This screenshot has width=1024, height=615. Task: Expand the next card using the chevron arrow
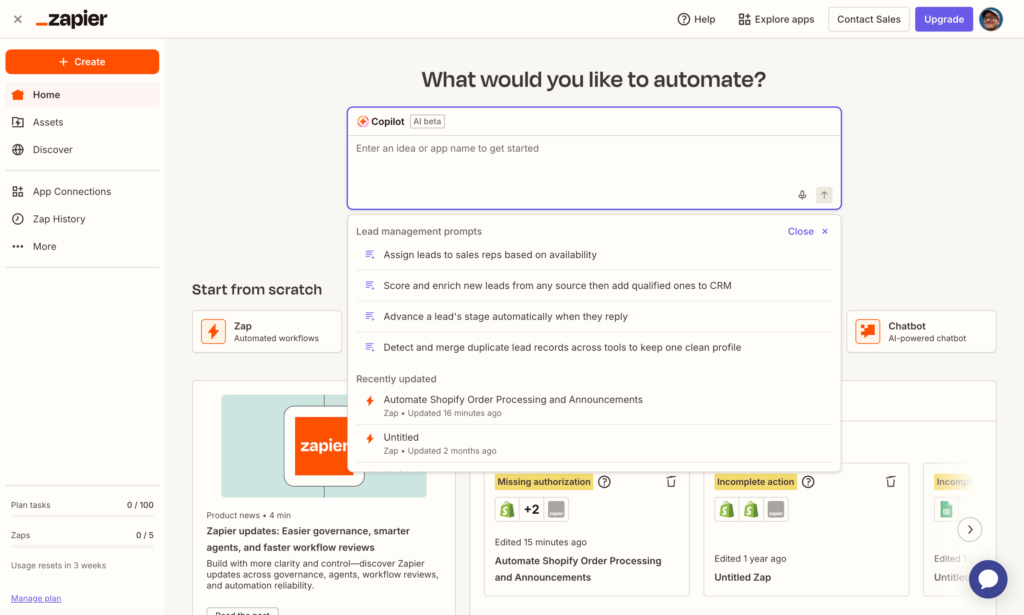[969, 529]
